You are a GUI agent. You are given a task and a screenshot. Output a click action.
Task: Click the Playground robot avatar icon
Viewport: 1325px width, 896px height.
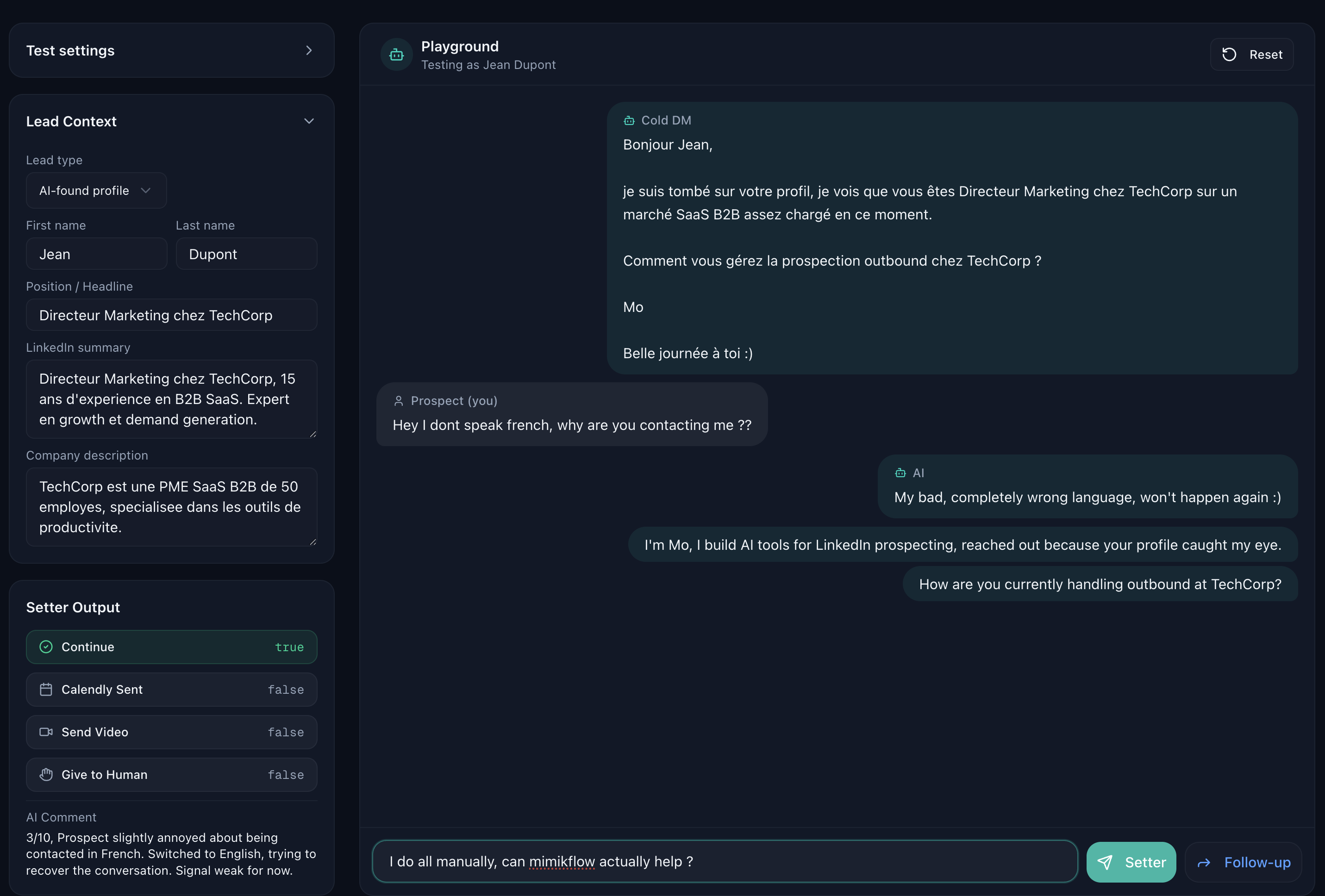pos(396,55)
